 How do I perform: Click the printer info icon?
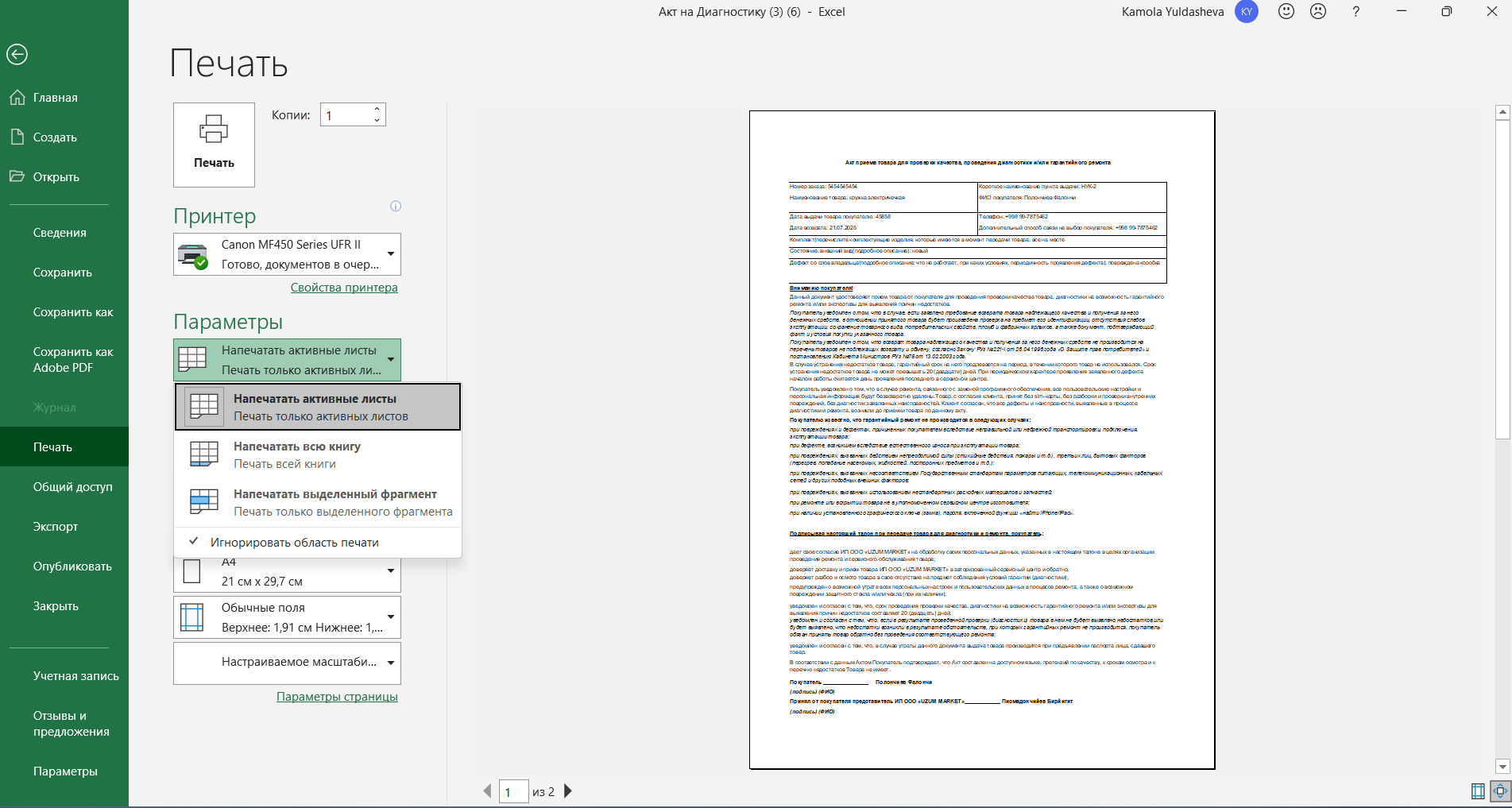(396, 207)
